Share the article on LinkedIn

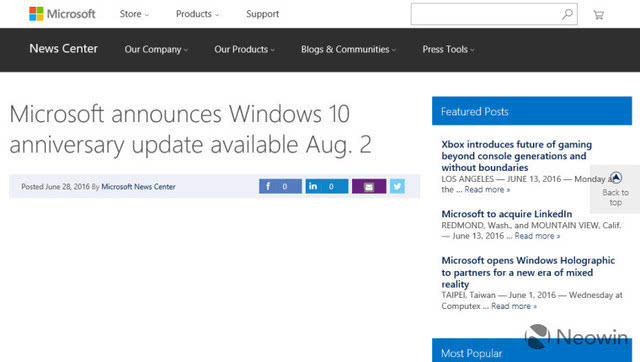(327, 187)
